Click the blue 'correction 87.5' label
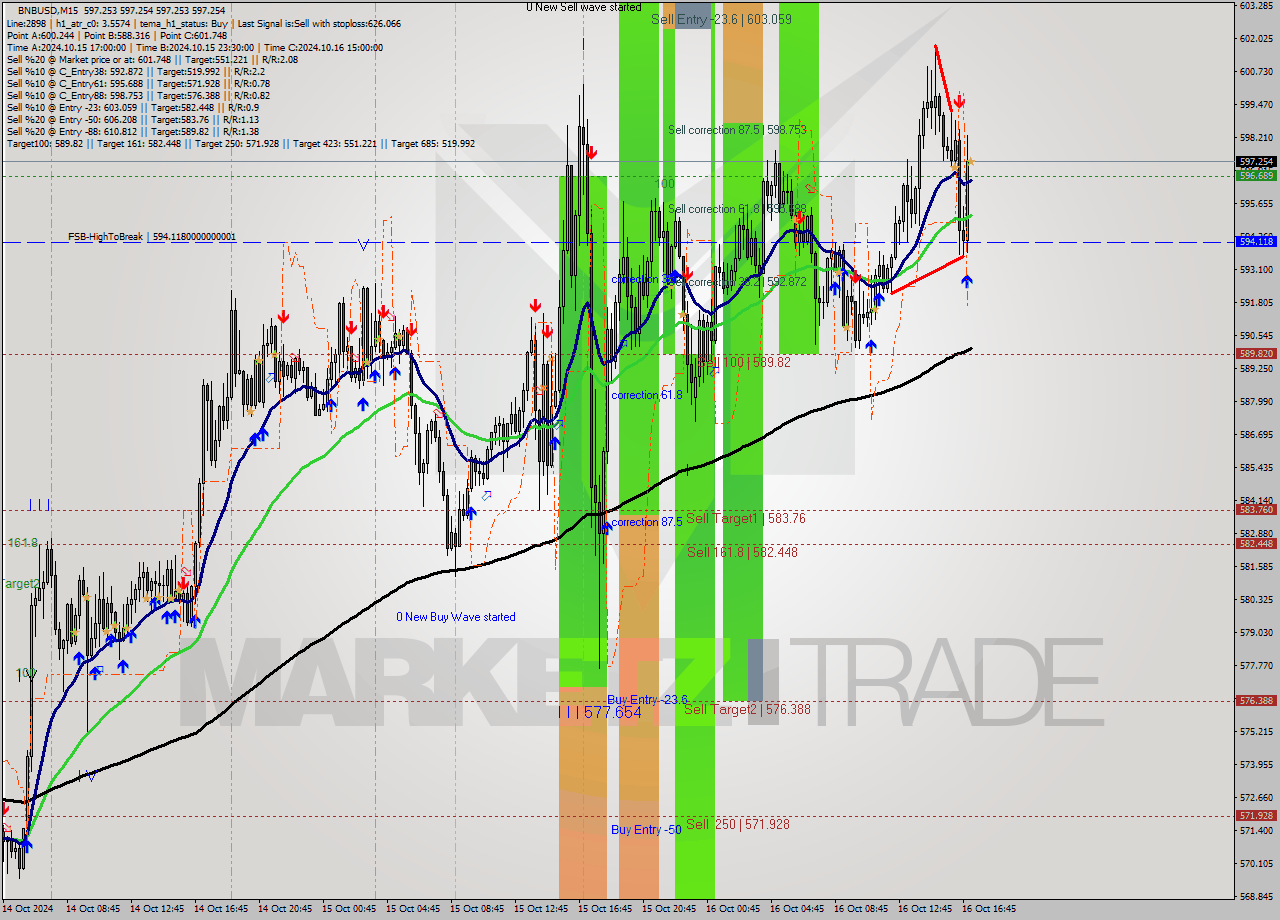This screenshot has width=1280, height=920. tap(647, 522)
